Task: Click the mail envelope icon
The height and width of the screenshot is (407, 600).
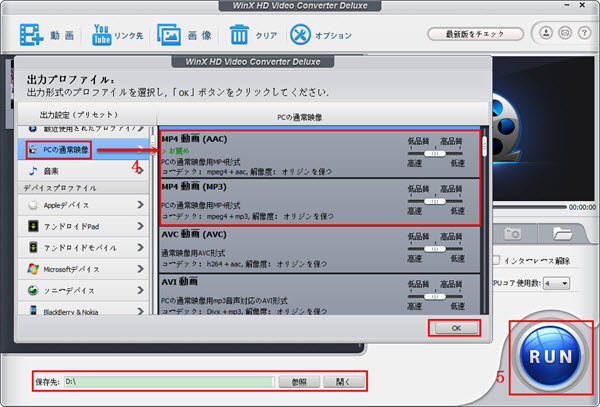Action: point(565,33)
